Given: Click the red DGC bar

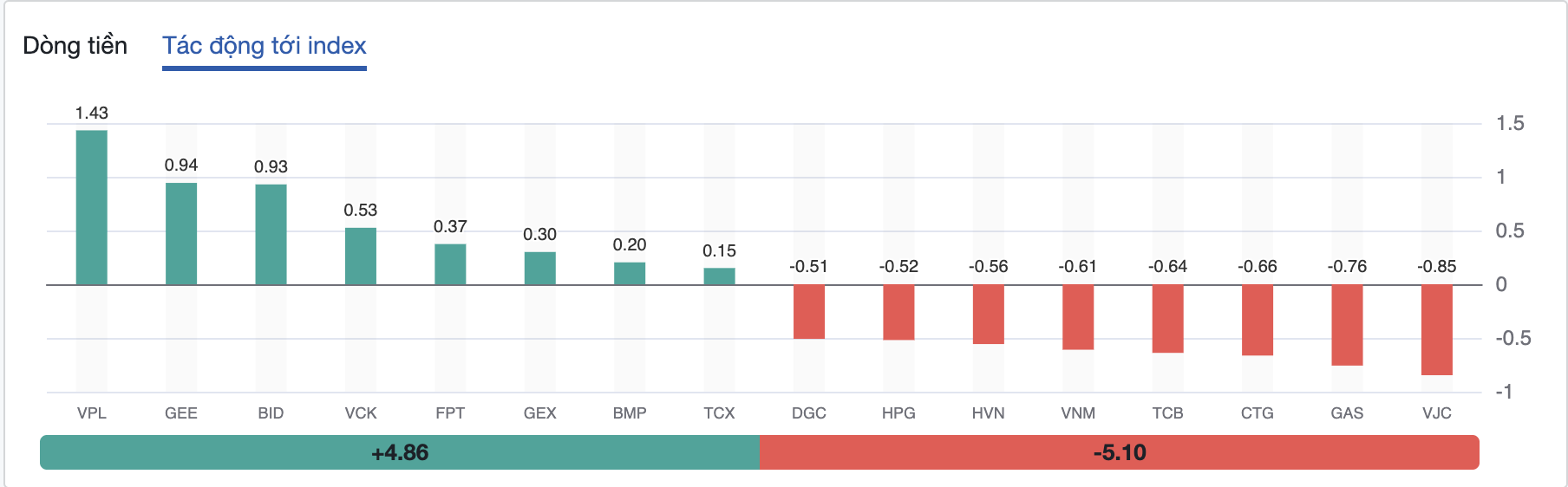Looking at the screenshot, I should (809, 312).
